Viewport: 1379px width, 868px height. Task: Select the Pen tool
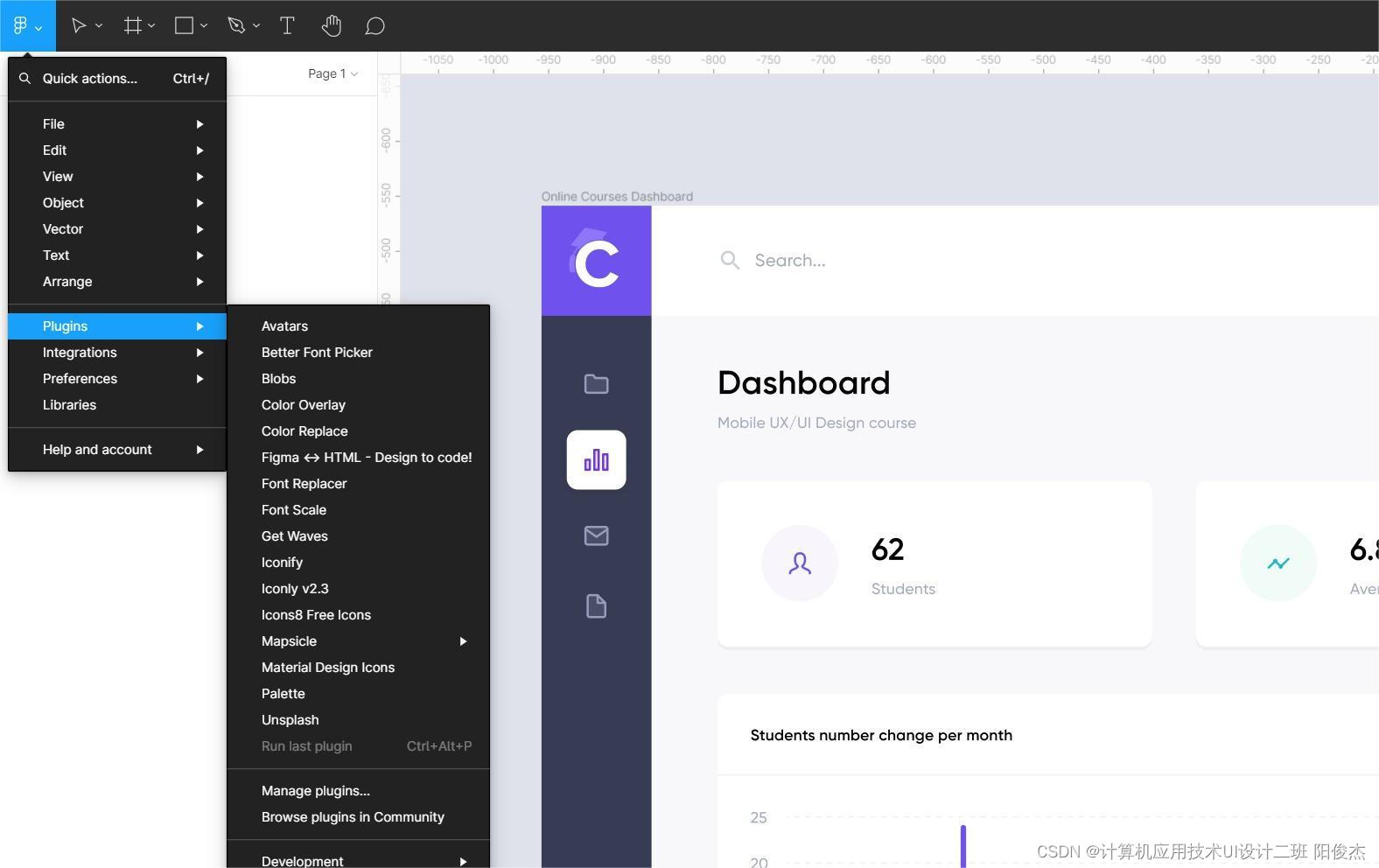pyautogui.click(x=236, y=25)
